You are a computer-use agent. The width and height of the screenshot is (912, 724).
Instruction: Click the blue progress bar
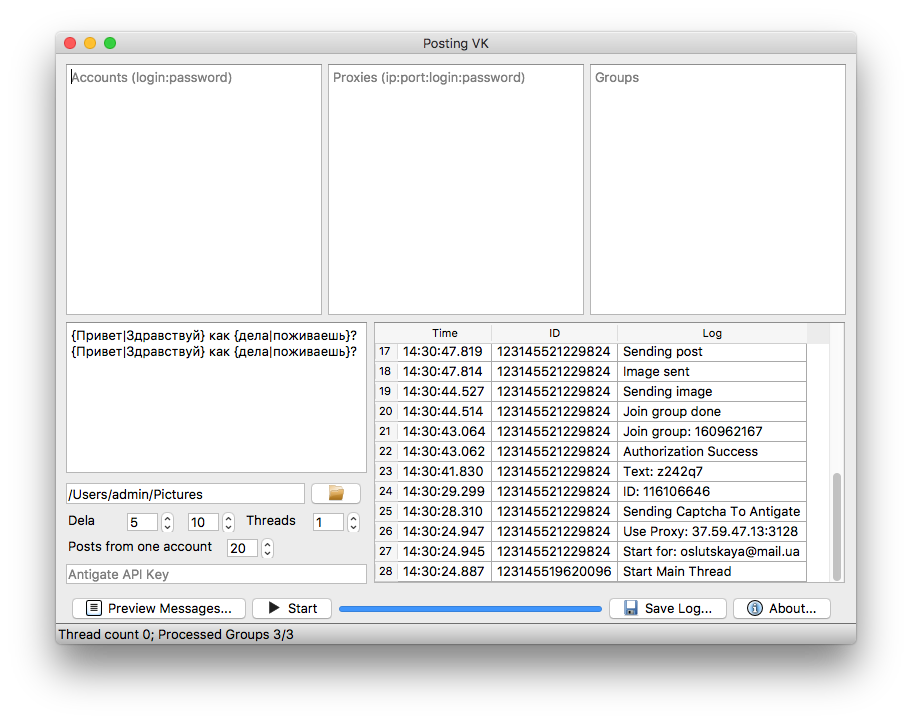pos(470,609)
